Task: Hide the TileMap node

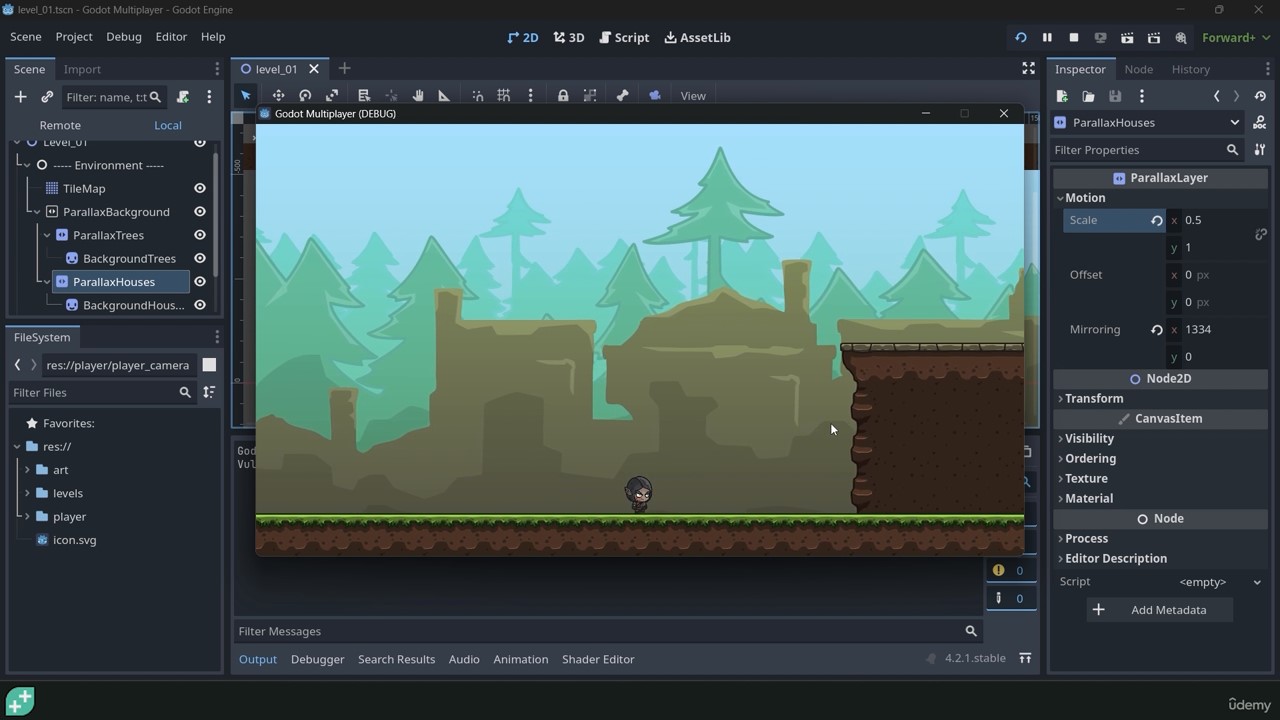Action: click(200, 188)
